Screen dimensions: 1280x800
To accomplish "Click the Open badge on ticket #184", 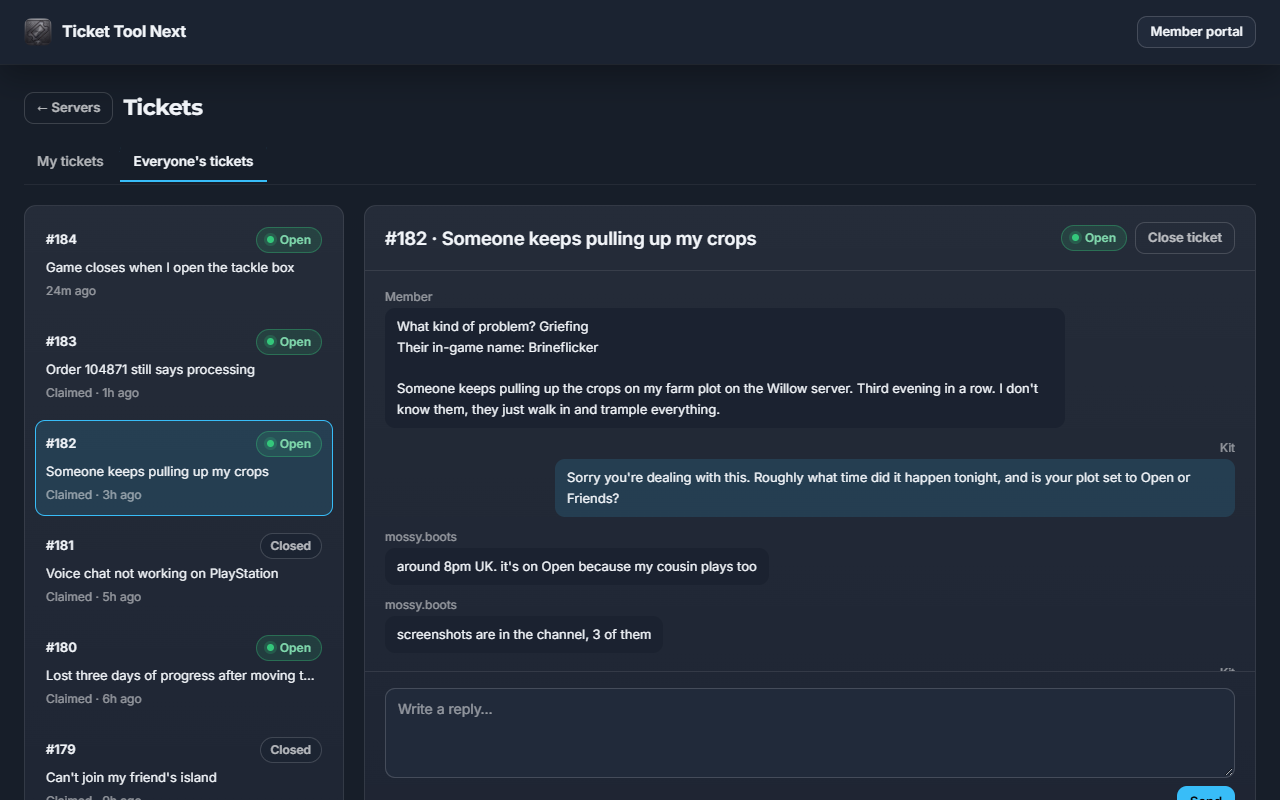I will pyautogui.click(x=289, y=240).
